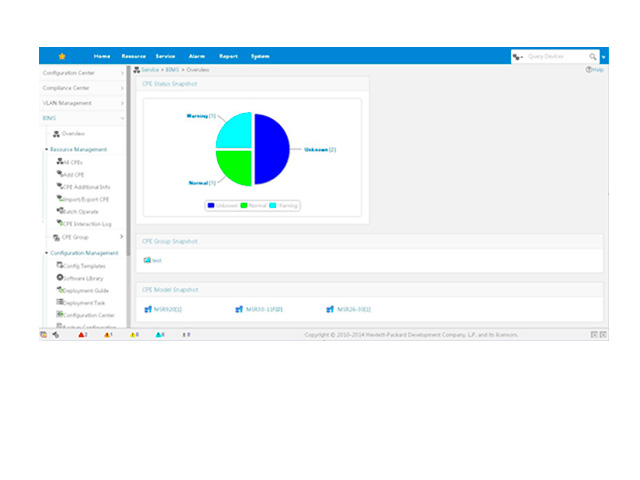Image resolution: width=640 pixels, height=480 pixels.
Task: Click the magnifier search icon
Action: tap(592, 57)
